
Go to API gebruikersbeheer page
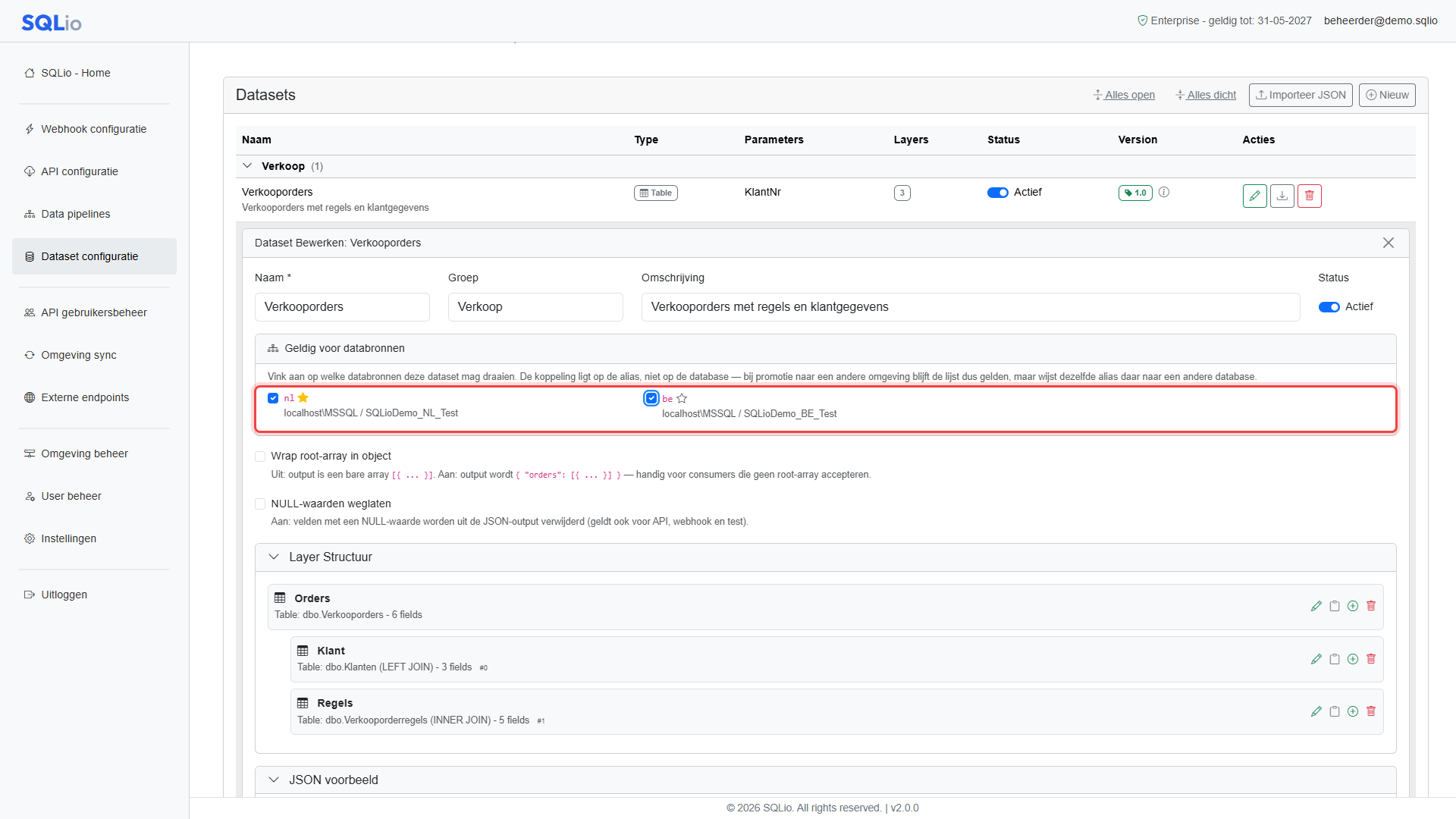pos(94,312)
